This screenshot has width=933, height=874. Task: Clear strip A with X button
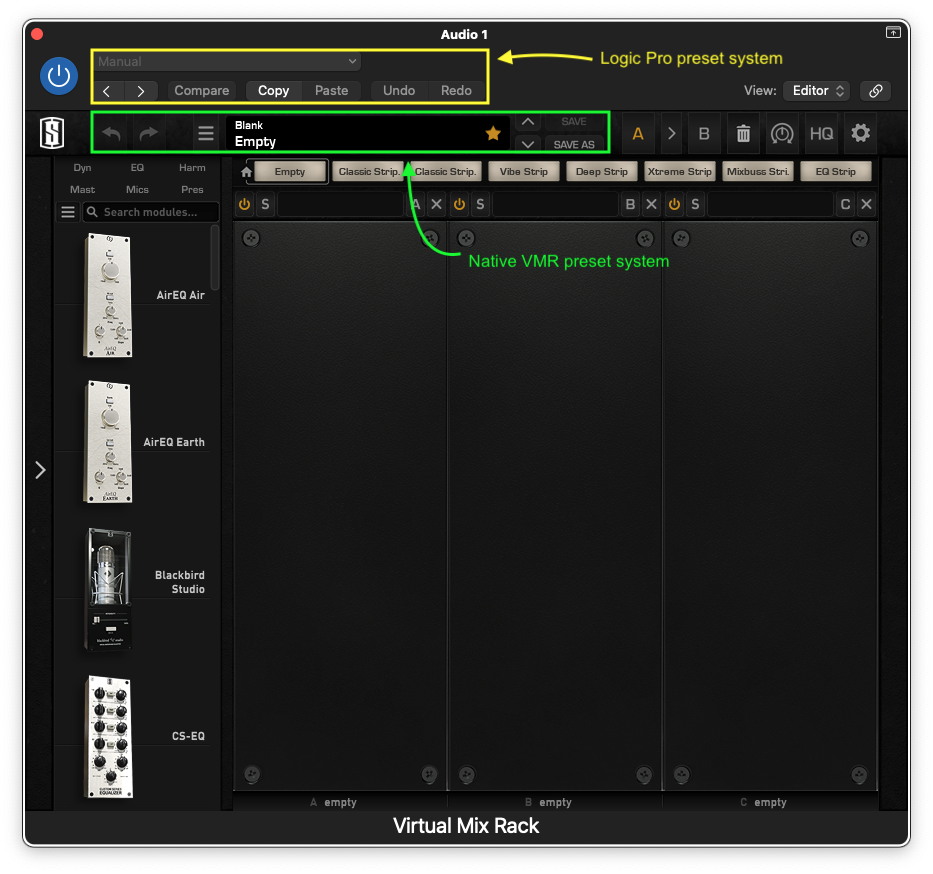tap(437, 205)
